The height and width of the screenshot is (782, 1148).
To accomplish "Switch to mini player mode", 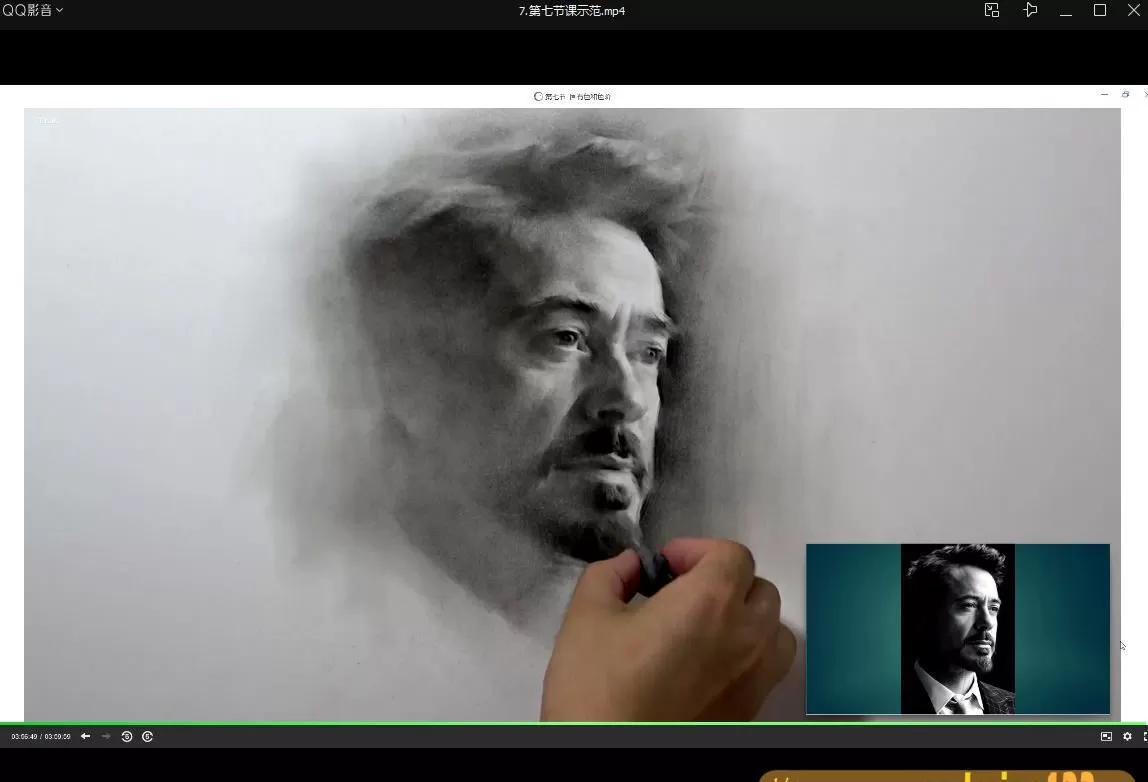I will point(991,10).
